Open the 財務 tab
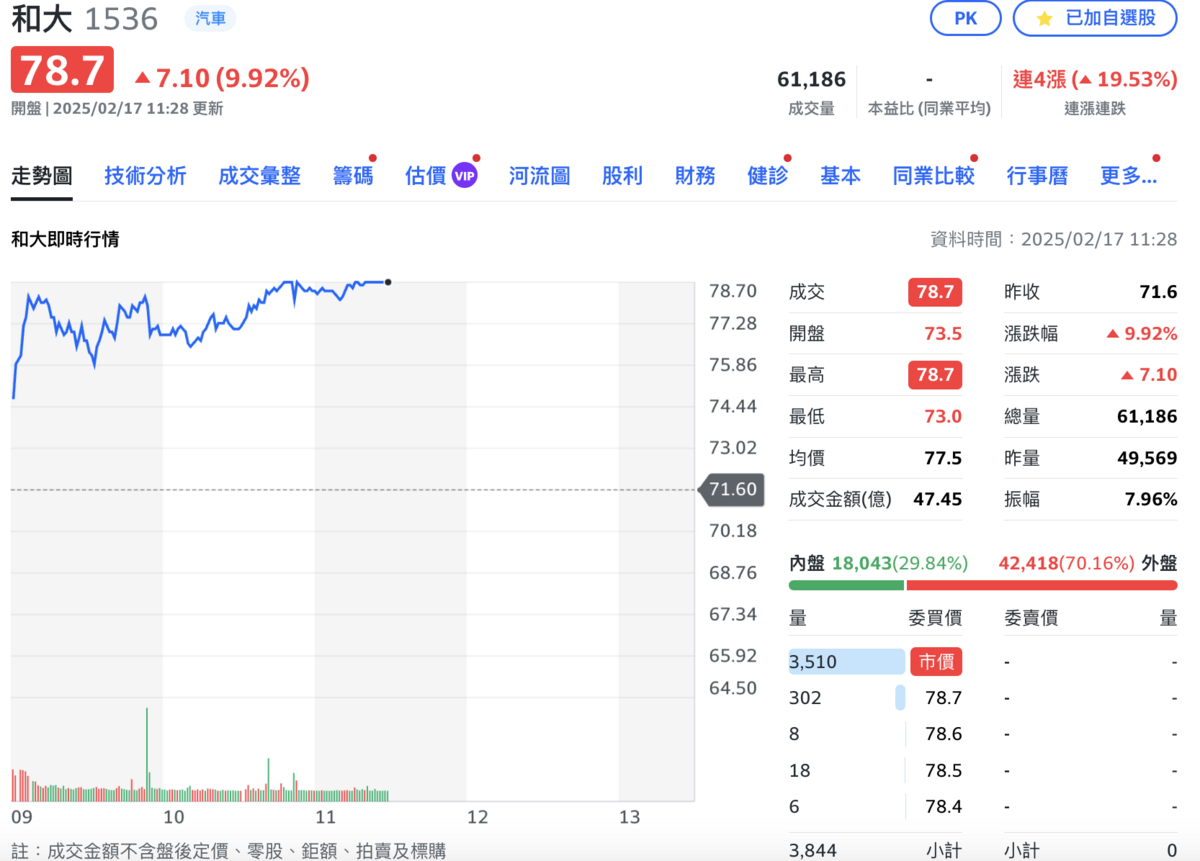This screenshot has height=861, width=1200. [x=694, y=174]
